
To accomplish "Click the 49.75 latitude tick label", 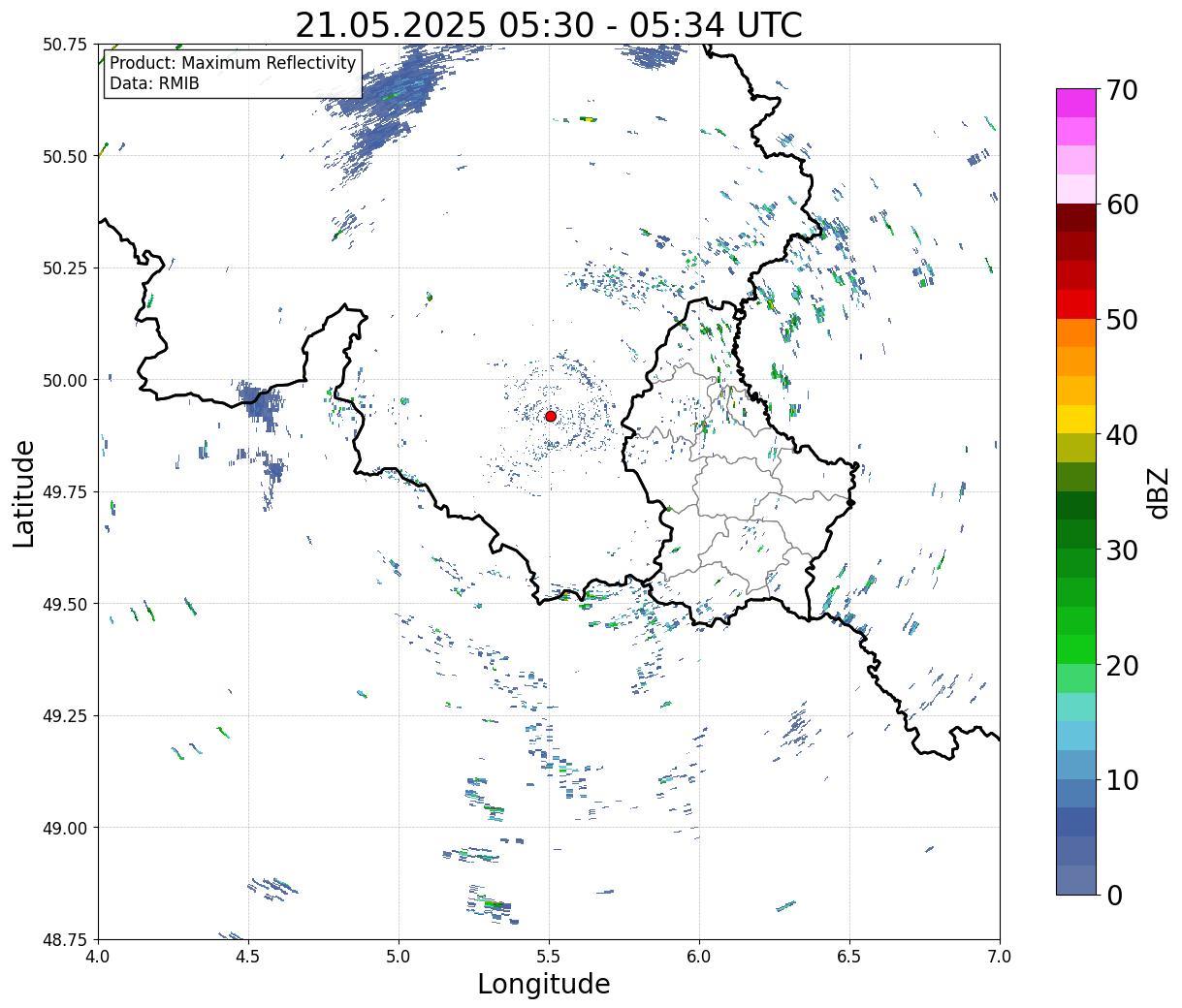I will tap(65, 492).
